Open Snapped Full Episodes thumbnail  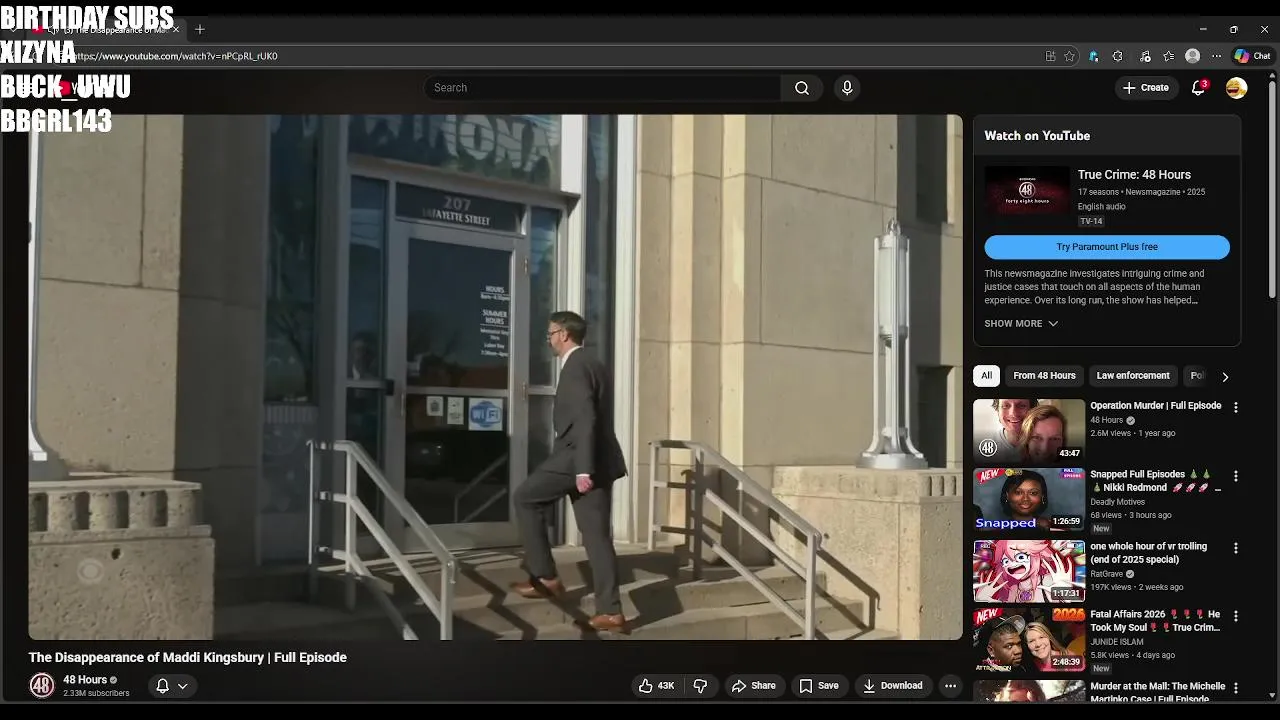click(x=1029, y=499)
